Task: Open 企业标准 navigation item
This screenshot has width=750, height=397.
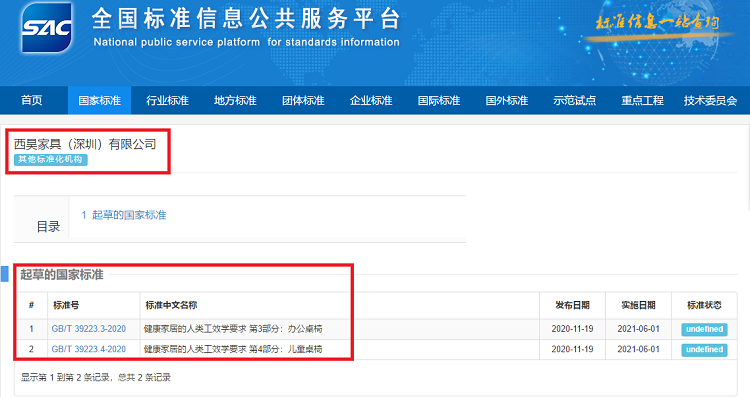Action: click(x=371, y=100)
